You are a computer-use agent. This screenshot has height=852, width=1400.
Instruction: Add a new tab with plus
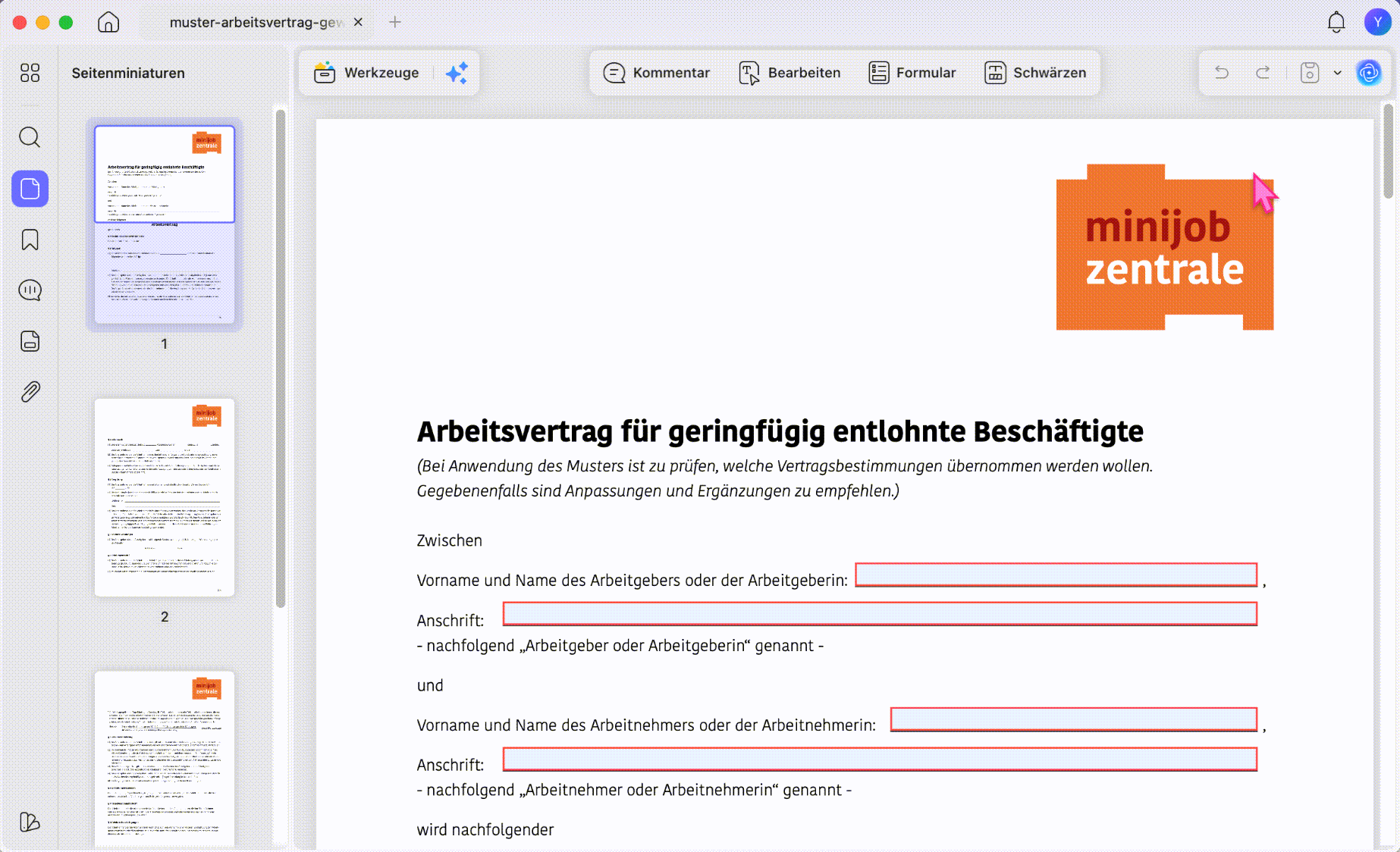coord(395,22)
